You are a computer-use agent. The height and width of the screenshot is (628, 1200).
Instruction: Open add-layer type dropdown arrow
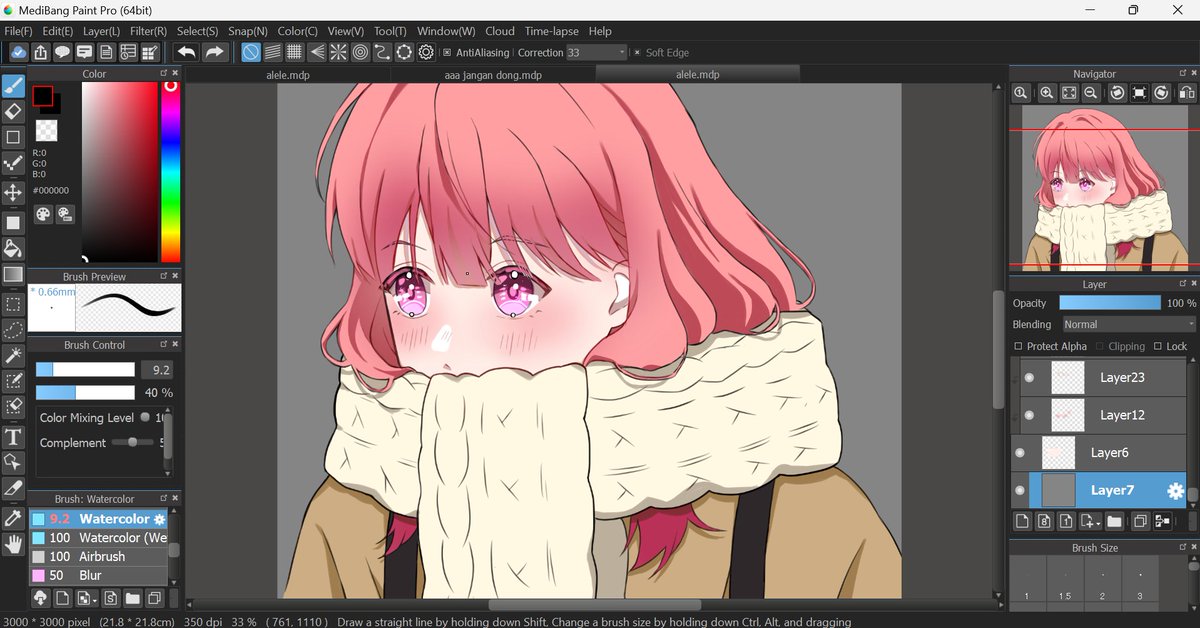tap(1098, 523)
